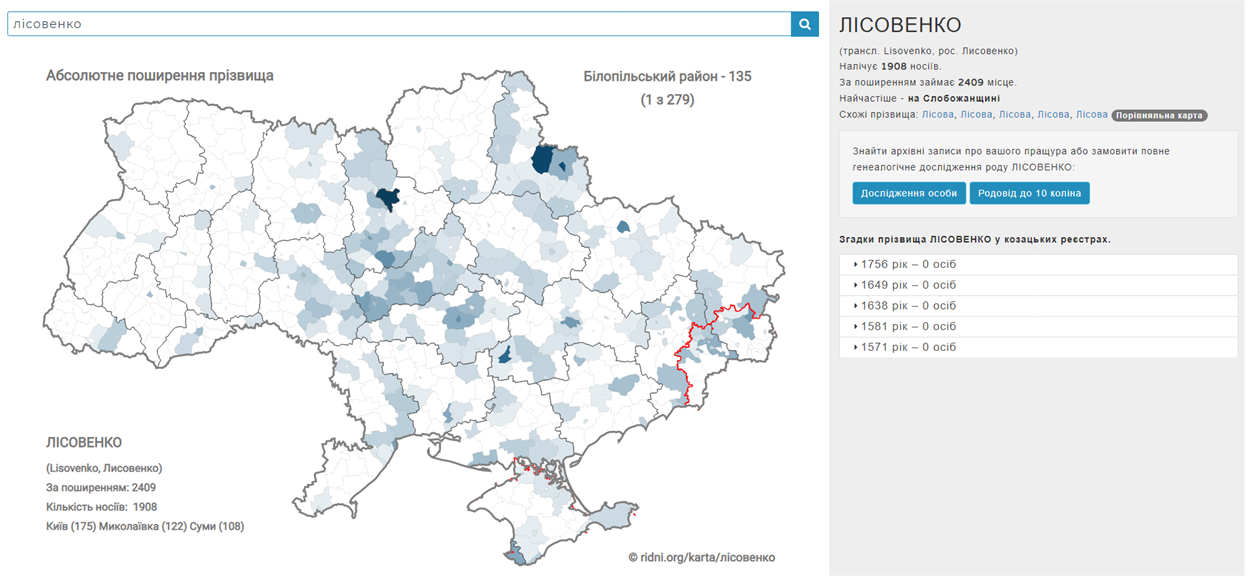This screenshot has width=1250, height=576.
Task: Expand the 1581 рік – 0 осіб row
Action: tap(1038, 327)
